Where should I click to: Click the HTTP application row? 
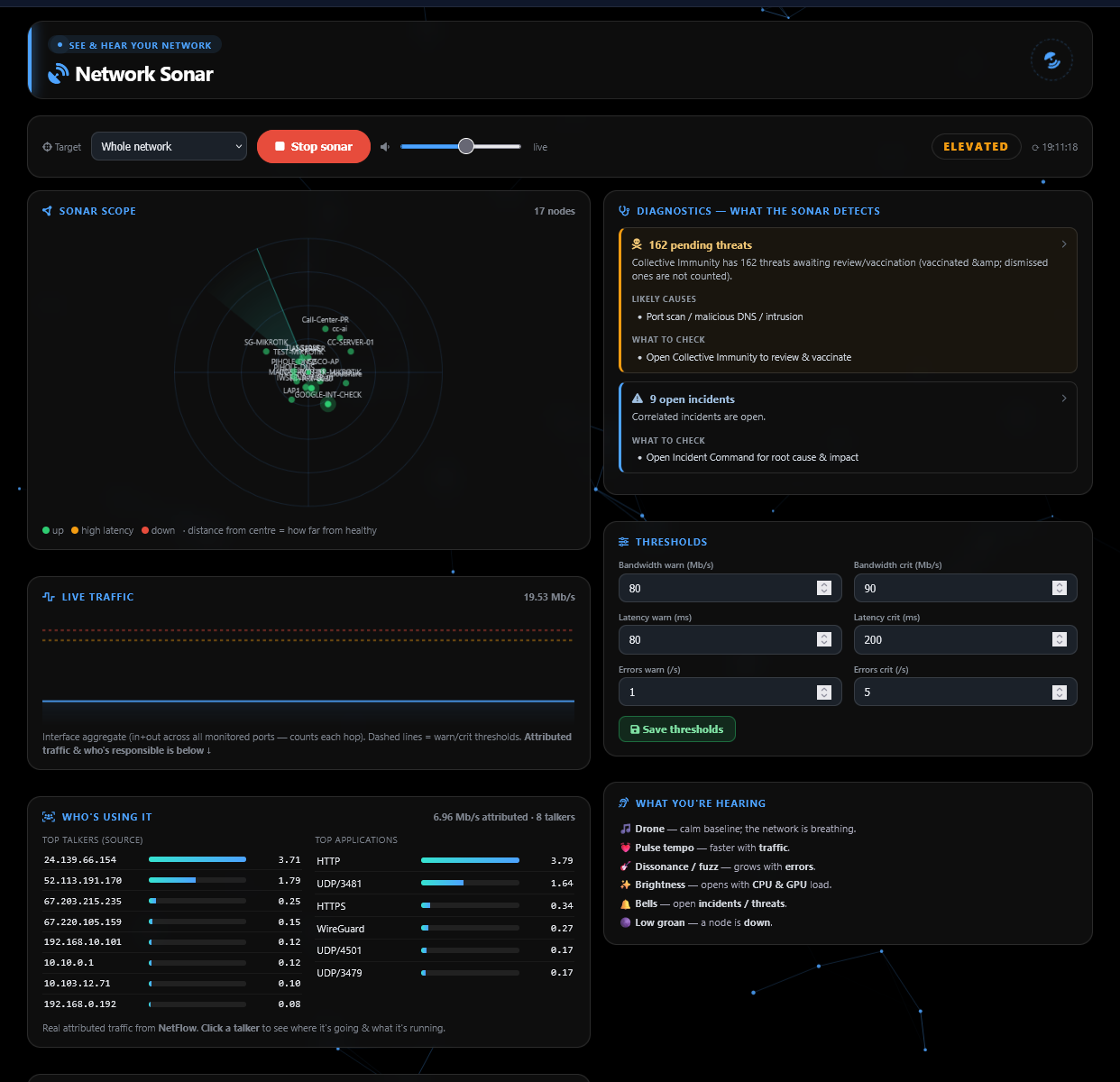[x=445, y=860]
